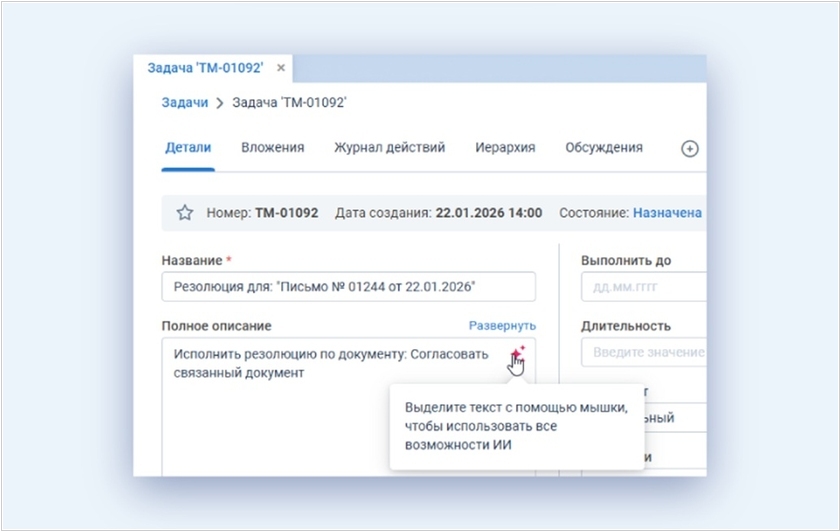Close the 'Задача TM-01092' window tab
This screenshot has height=531, width=840.
coord(281,68)
